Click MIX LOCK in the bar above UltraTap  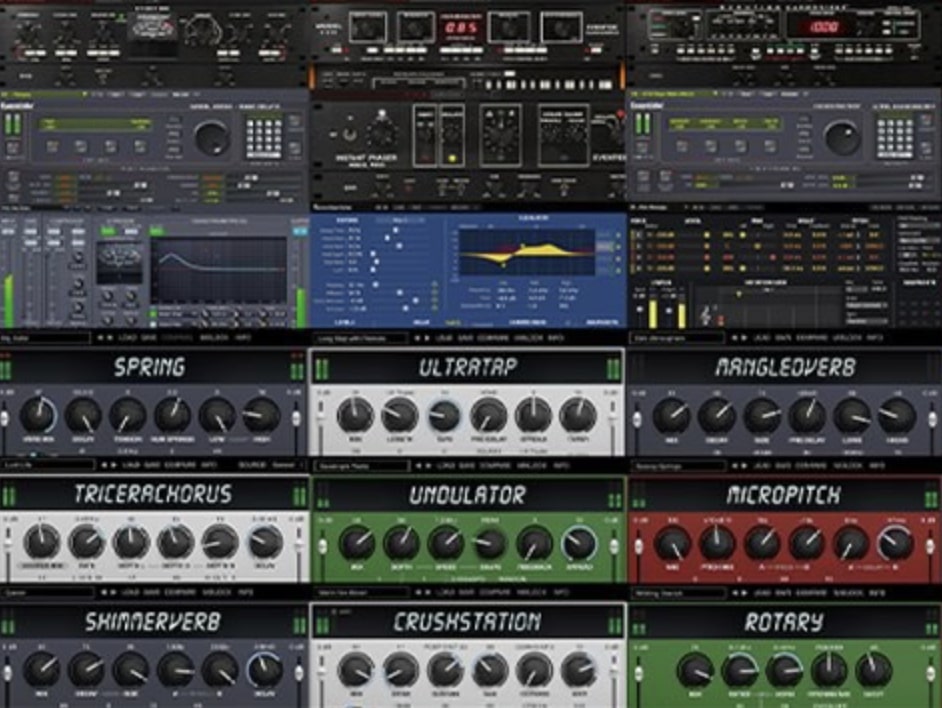(x=529, y=338)
